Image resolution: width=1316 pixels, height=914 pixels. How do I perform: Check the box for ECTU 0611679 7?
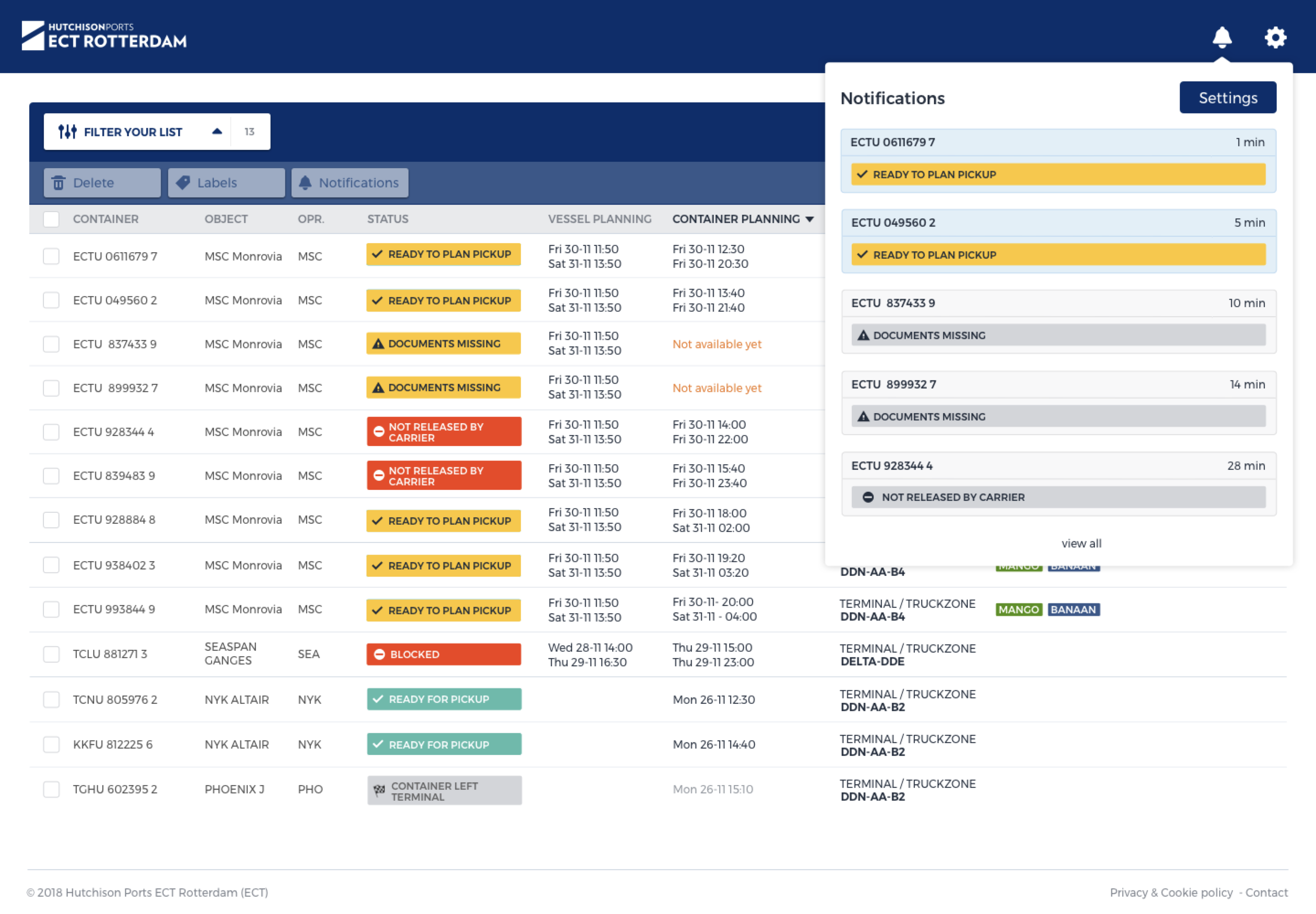tap(51, 256)
